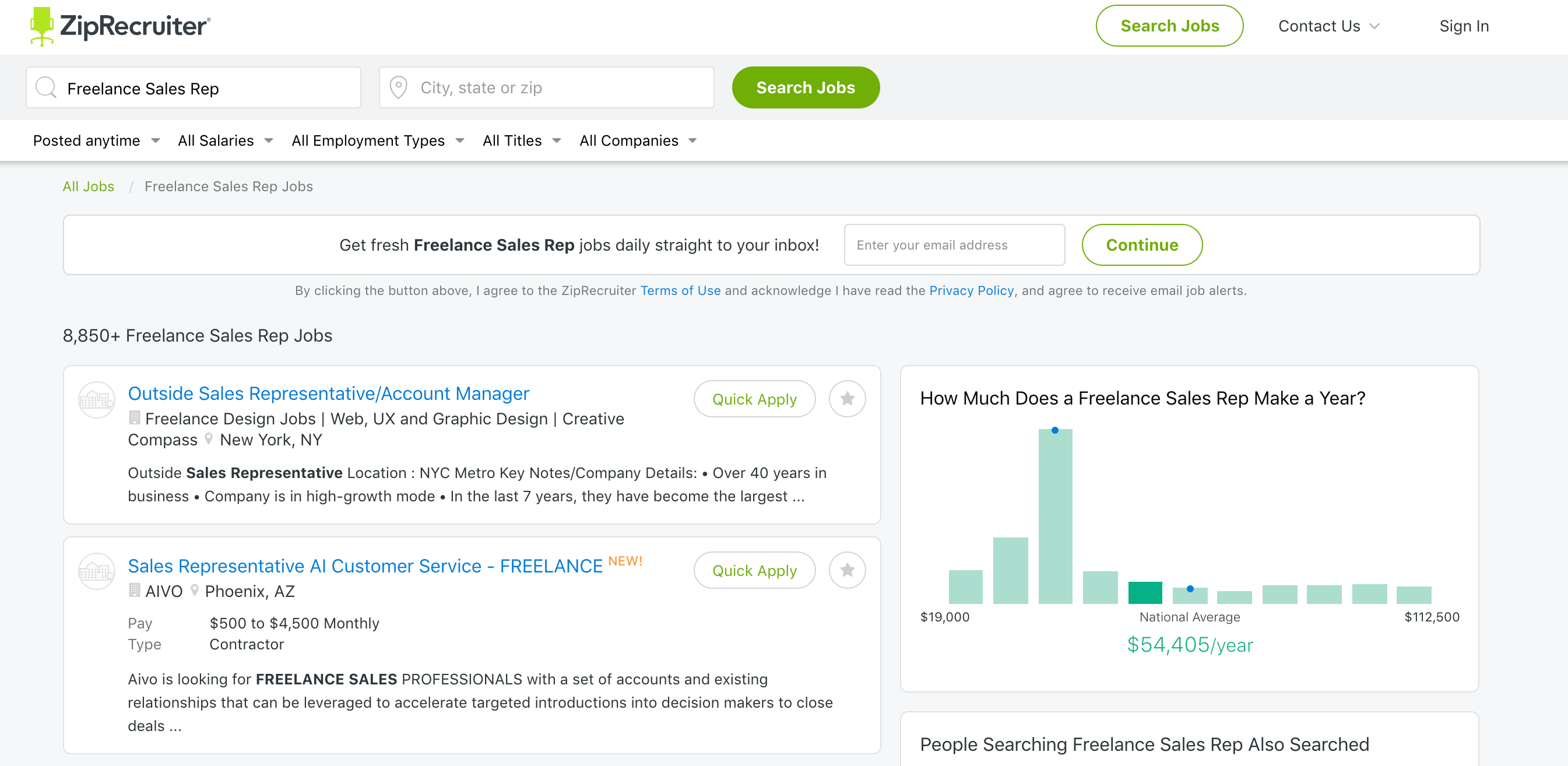
Task: Click the location pin next to Phoenix, AZ
Action: pyautogui.click(x=195, y=591)
